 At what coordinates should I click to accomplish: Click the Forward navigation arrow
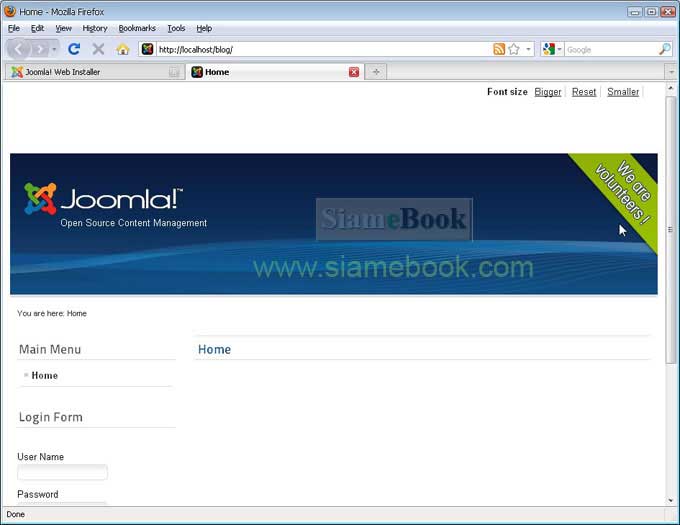pyautogui.click(x=40, y=49)
